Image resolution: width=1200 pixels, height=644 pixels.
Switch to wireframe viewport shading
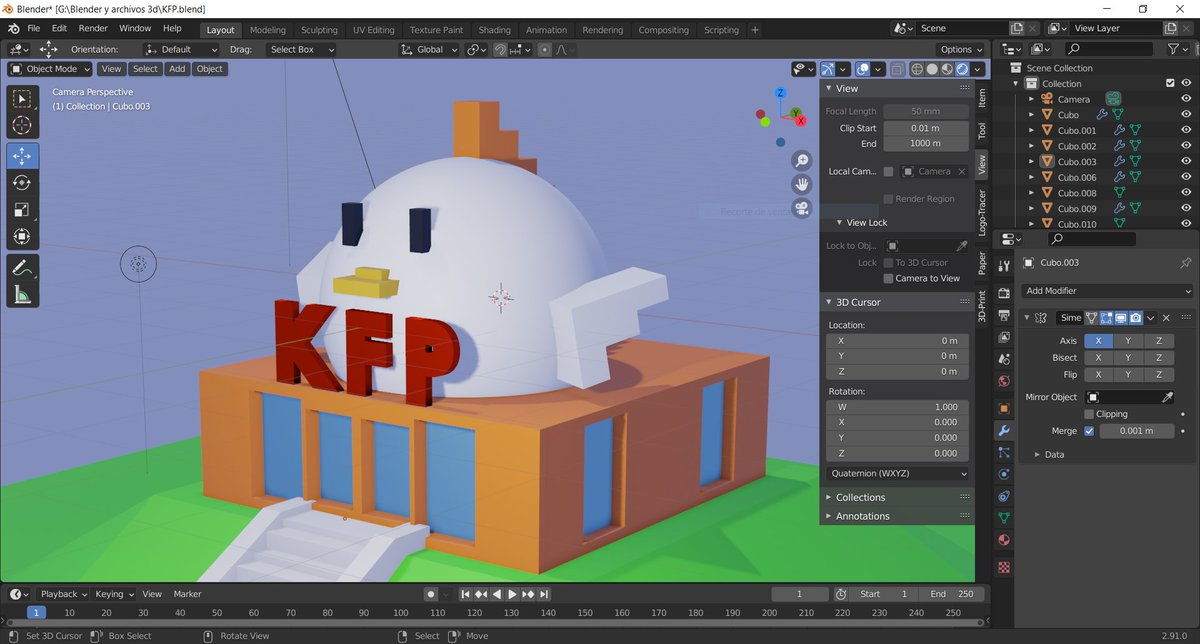click(917, 69)
